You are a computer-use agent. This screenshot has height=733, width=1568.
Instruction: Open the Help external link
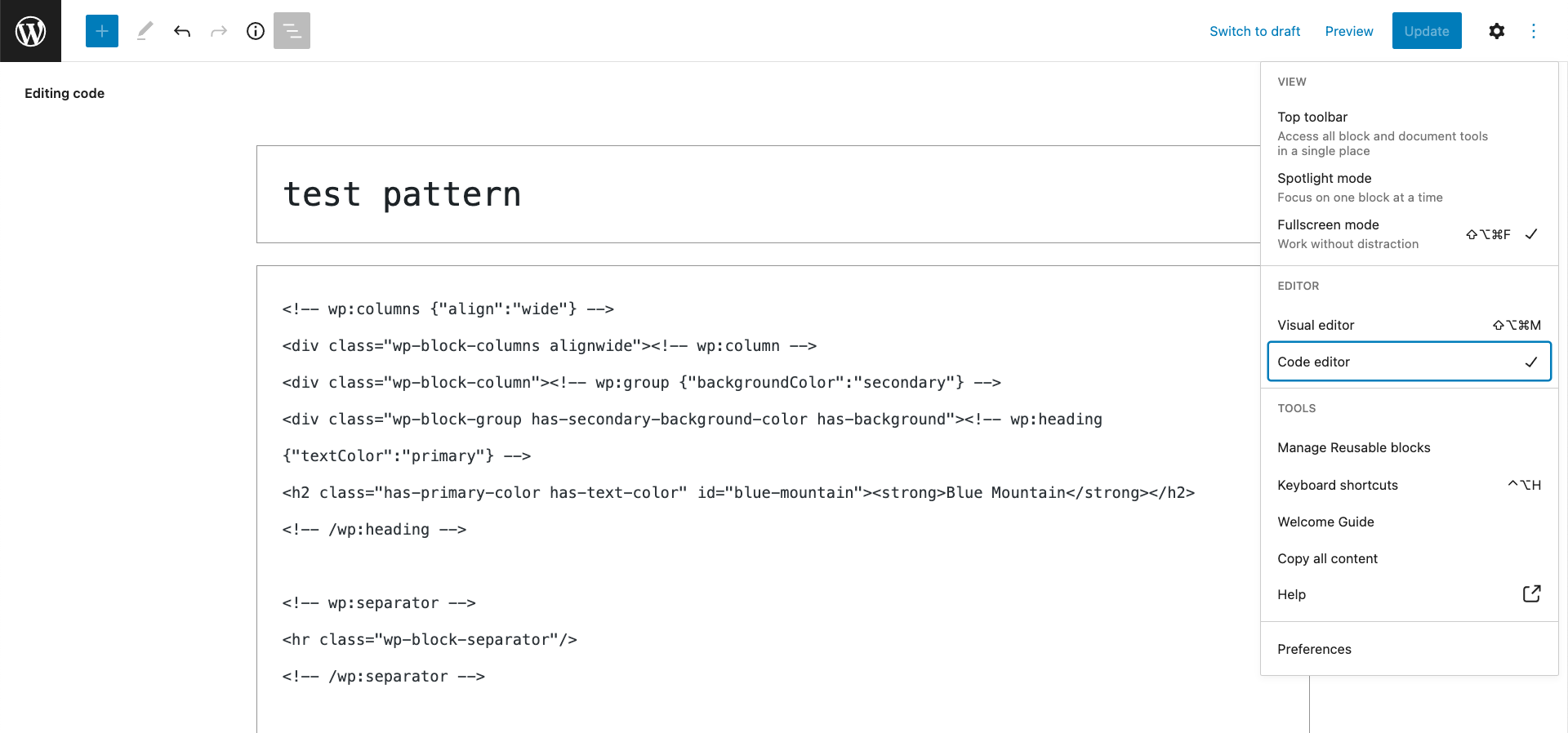pyautogui.click(x=1409, y=594)
